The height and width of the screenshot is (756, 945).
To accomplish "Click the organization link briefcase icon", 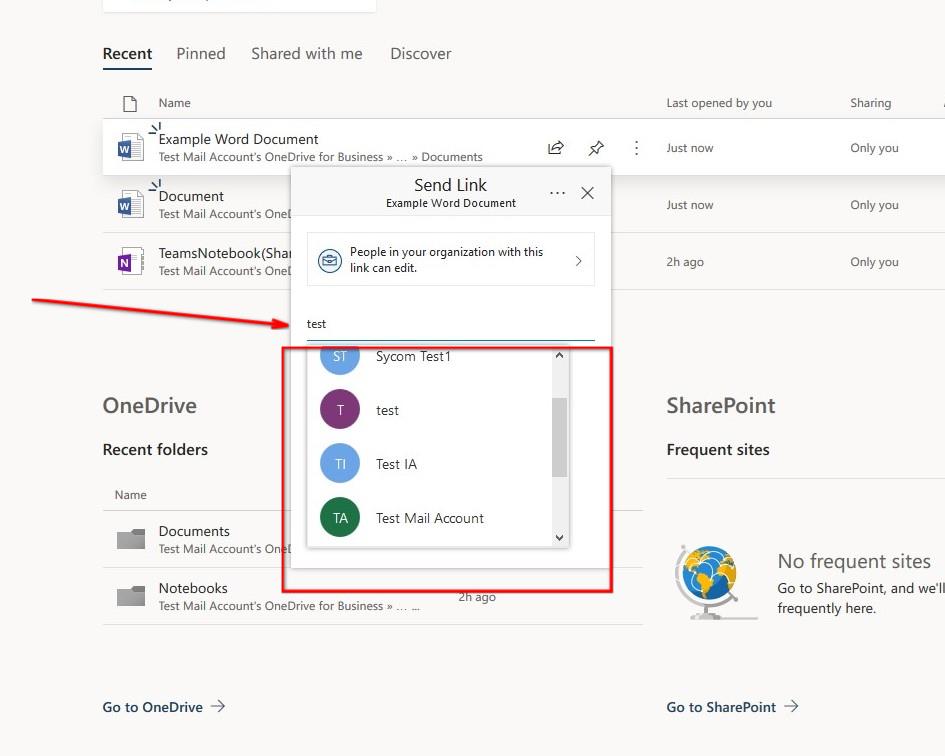I will [330, 260].
